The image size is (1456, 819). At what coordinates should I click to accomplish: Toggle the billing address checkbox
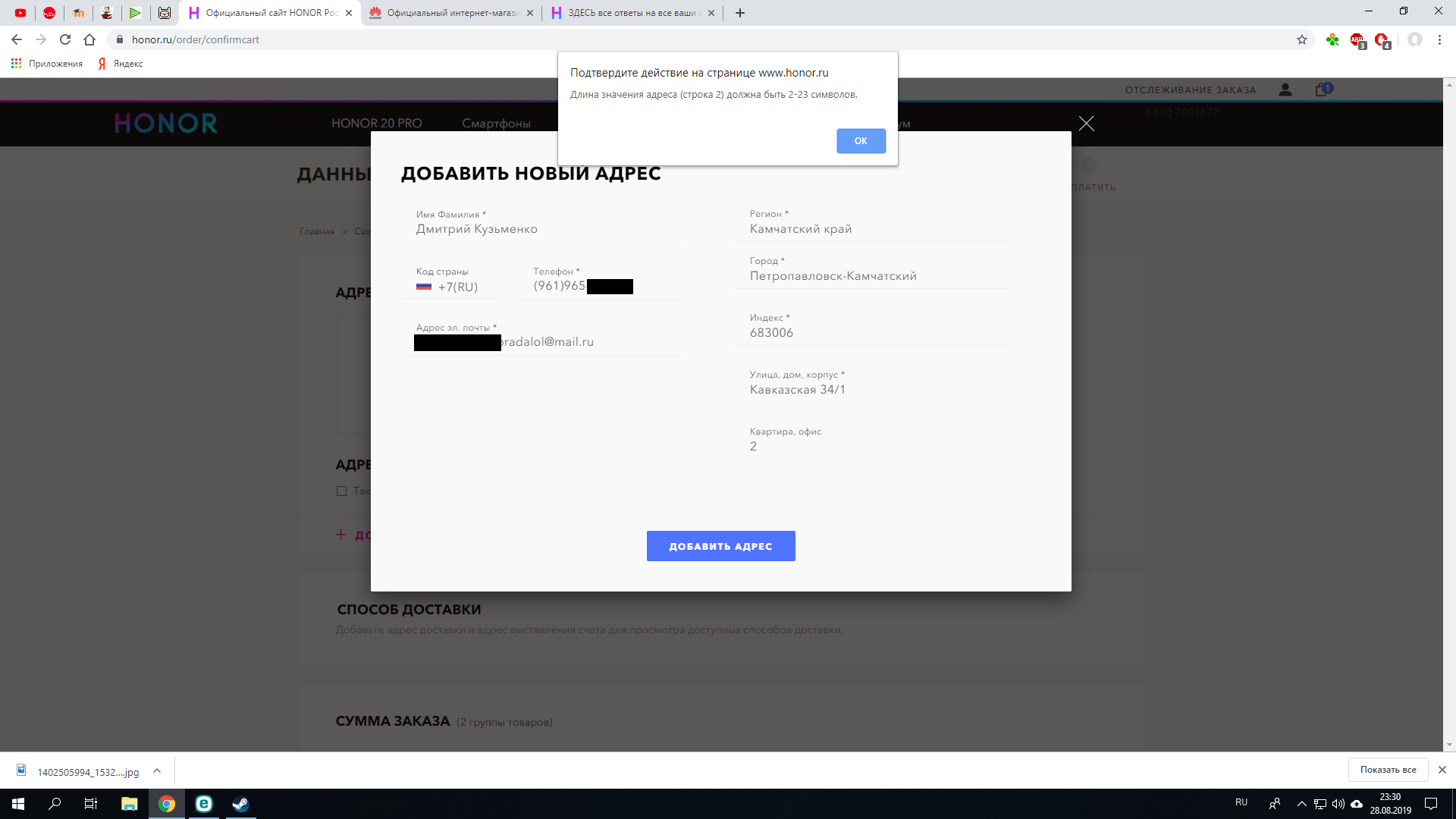341,491
